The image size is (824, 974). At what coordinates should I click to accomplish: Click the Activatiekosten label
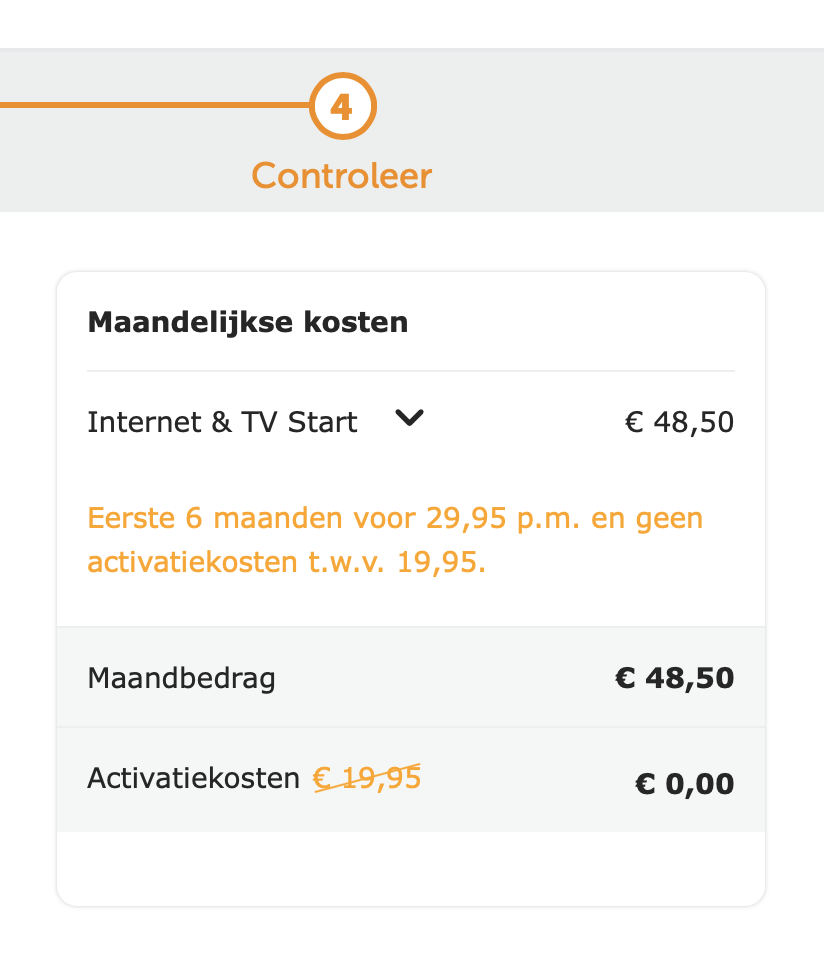pos(193,778)
